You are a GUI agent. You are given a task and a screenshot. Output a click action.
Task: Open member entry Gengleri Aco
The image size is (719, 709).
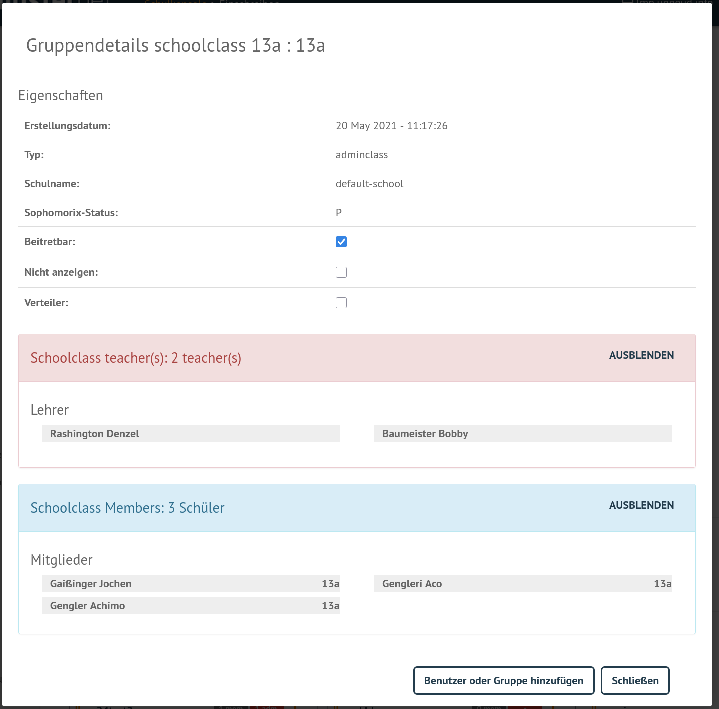point(412,584)
